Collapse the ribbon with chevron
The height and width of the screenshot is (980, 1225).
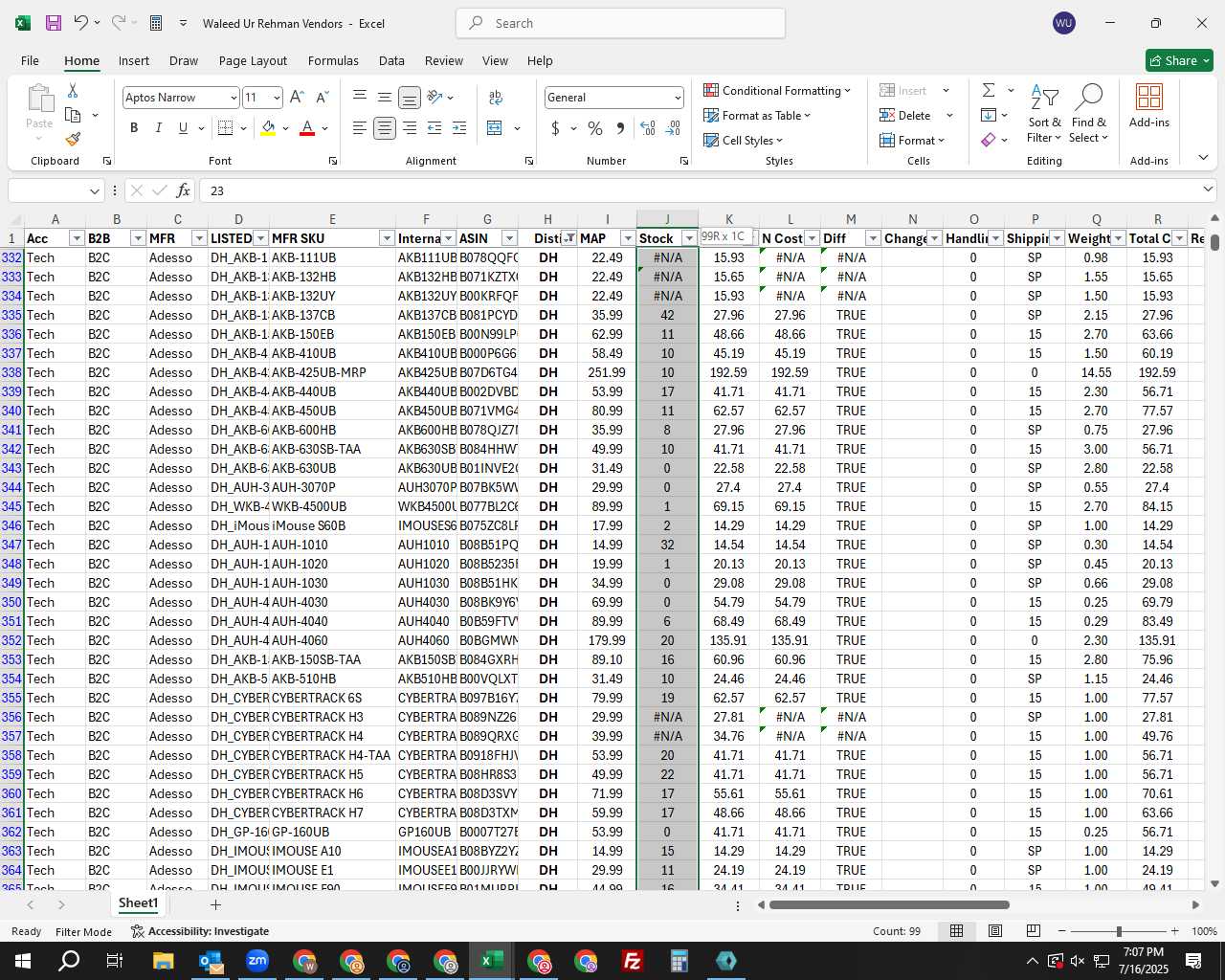(1203, 157)
